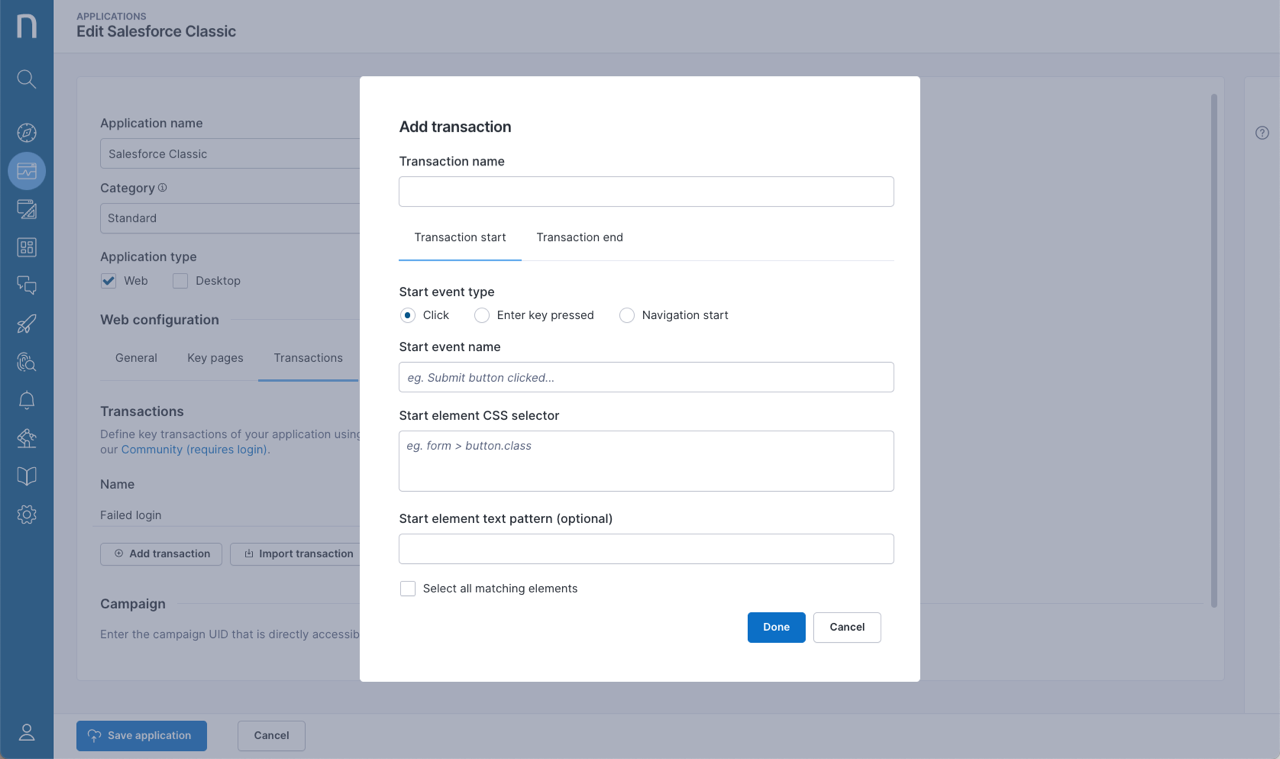Screen dimensions: 1280x759
Task: Select the Enter key pressed radio button
Action: pyautogui.click(x=482, y=315)
